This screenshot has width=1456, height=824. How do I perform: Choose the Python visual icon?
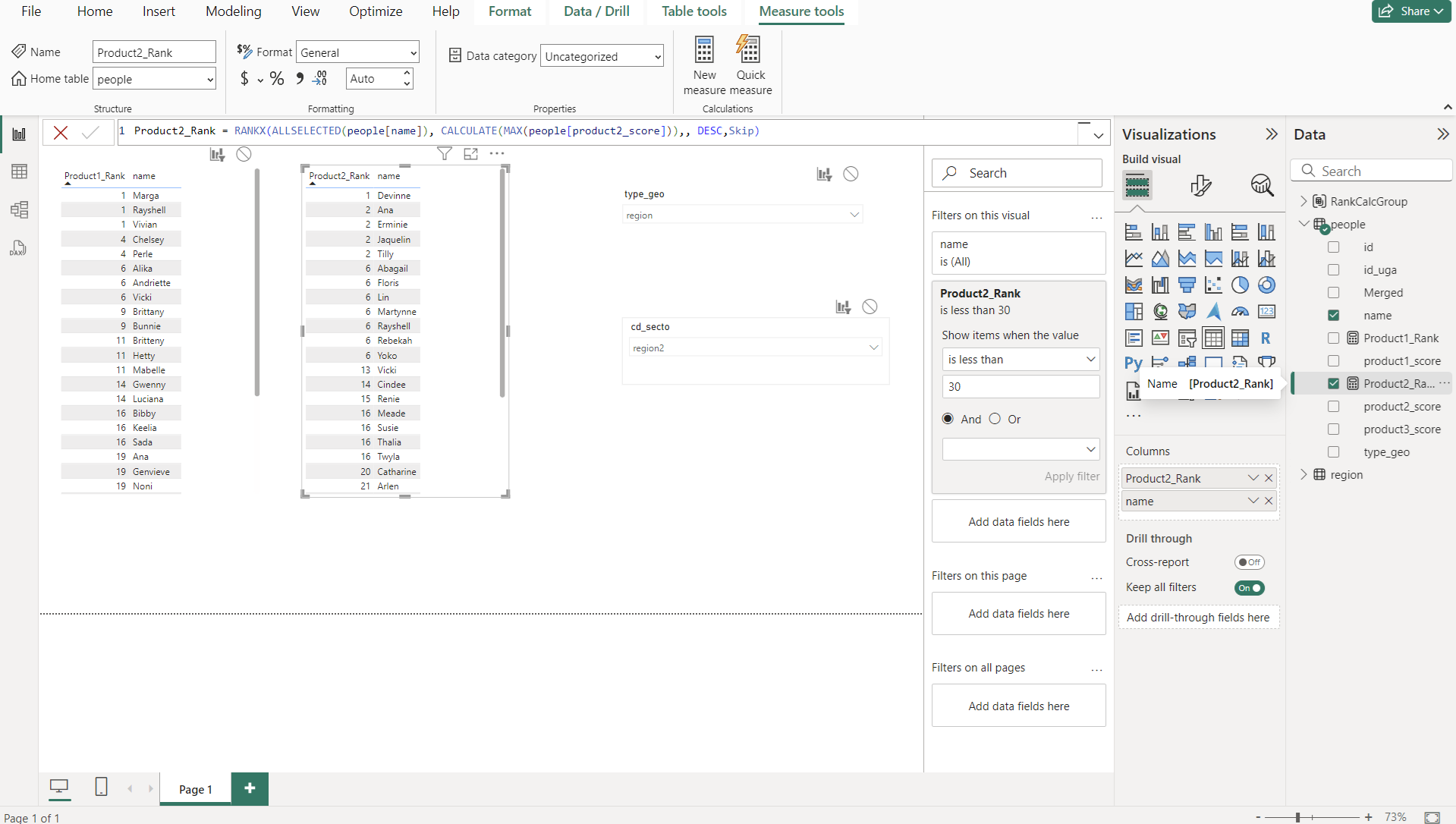tap(1134, 363)
